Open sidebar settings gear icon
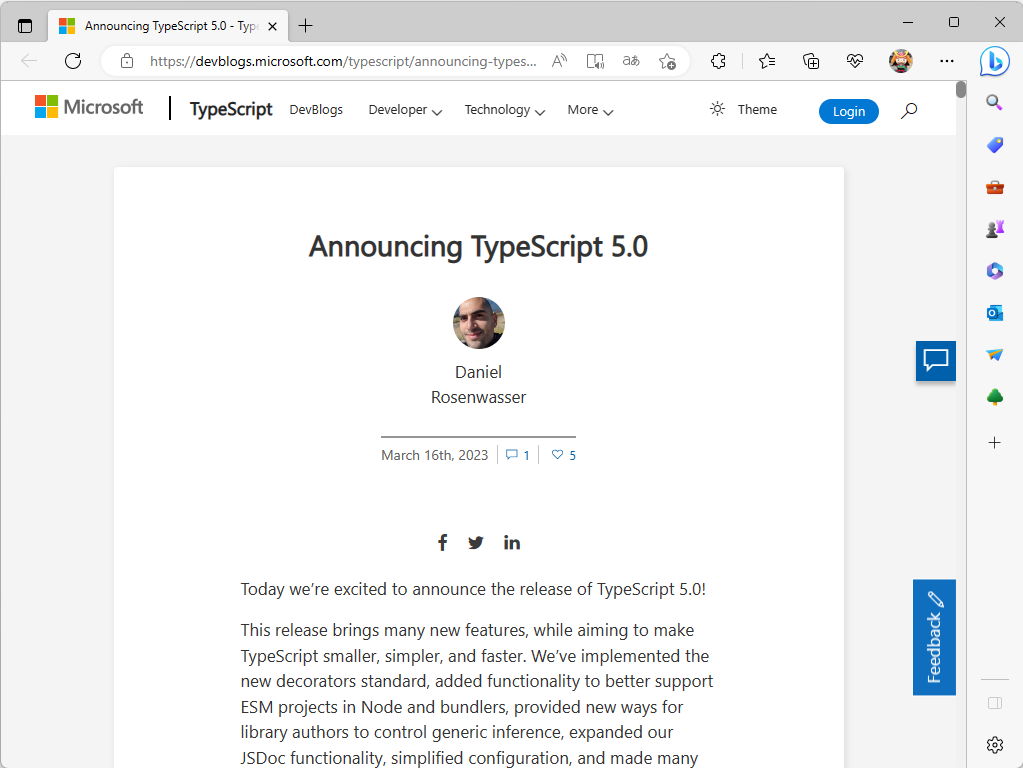 (x=994, y=745)
